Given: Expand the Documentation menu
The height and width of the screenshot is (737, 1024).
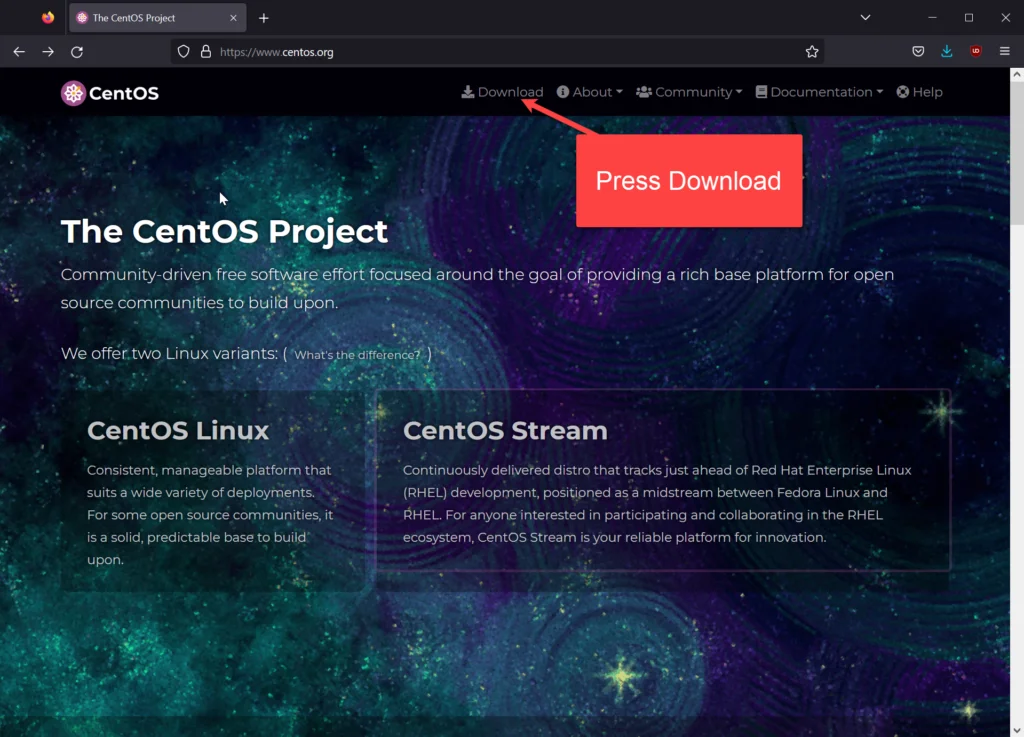Looking at the screenshot, I should 818,91.
